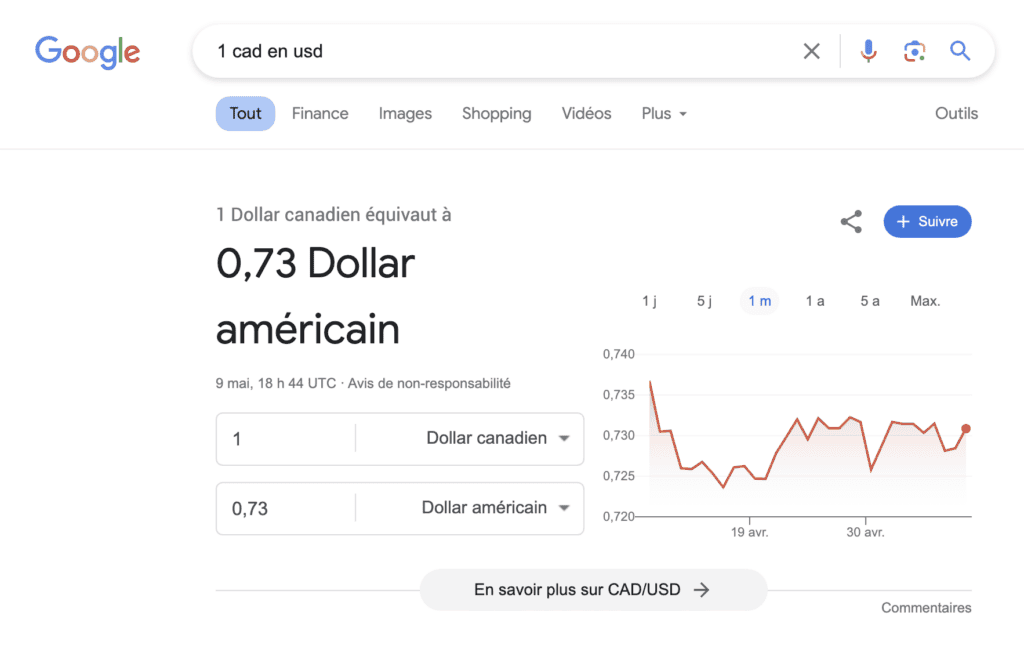Click the latest data point on the chart

coord(964,428)
